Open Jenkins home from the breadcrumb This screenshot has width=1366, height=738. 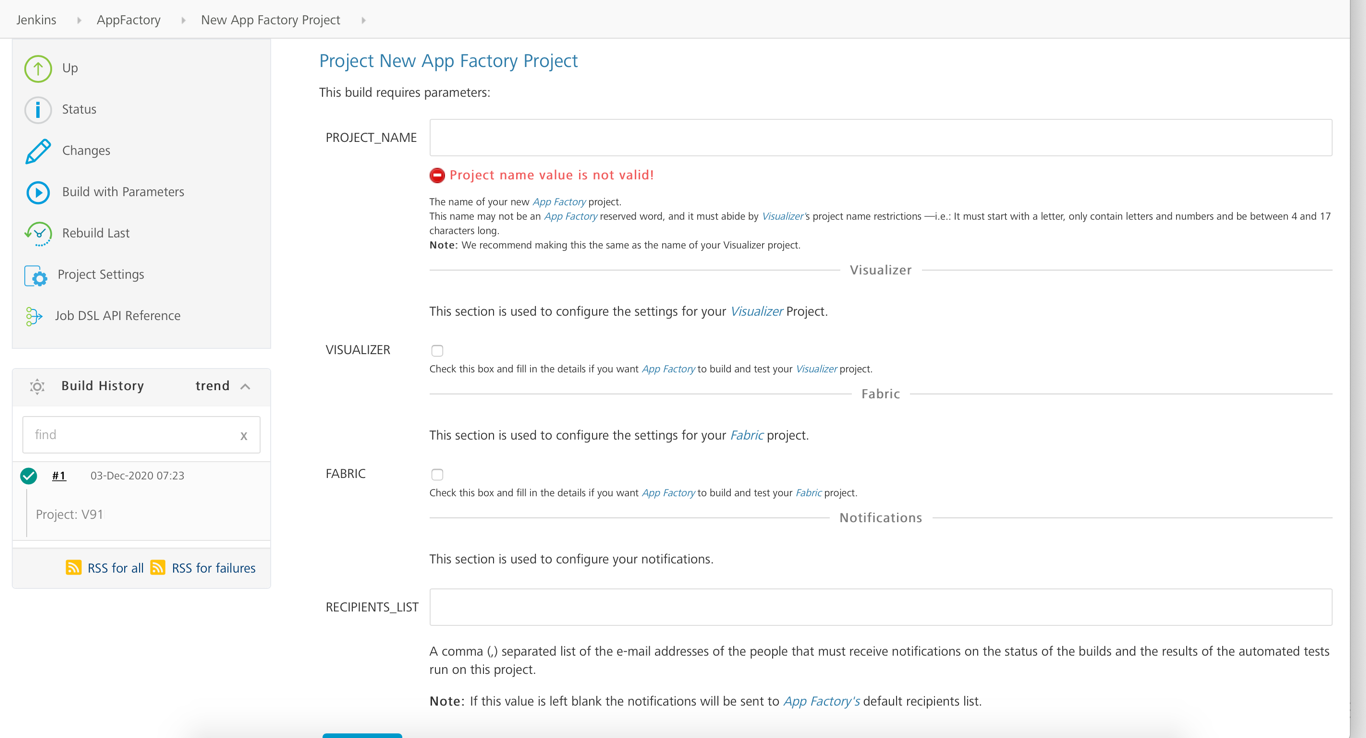[36, 20]
